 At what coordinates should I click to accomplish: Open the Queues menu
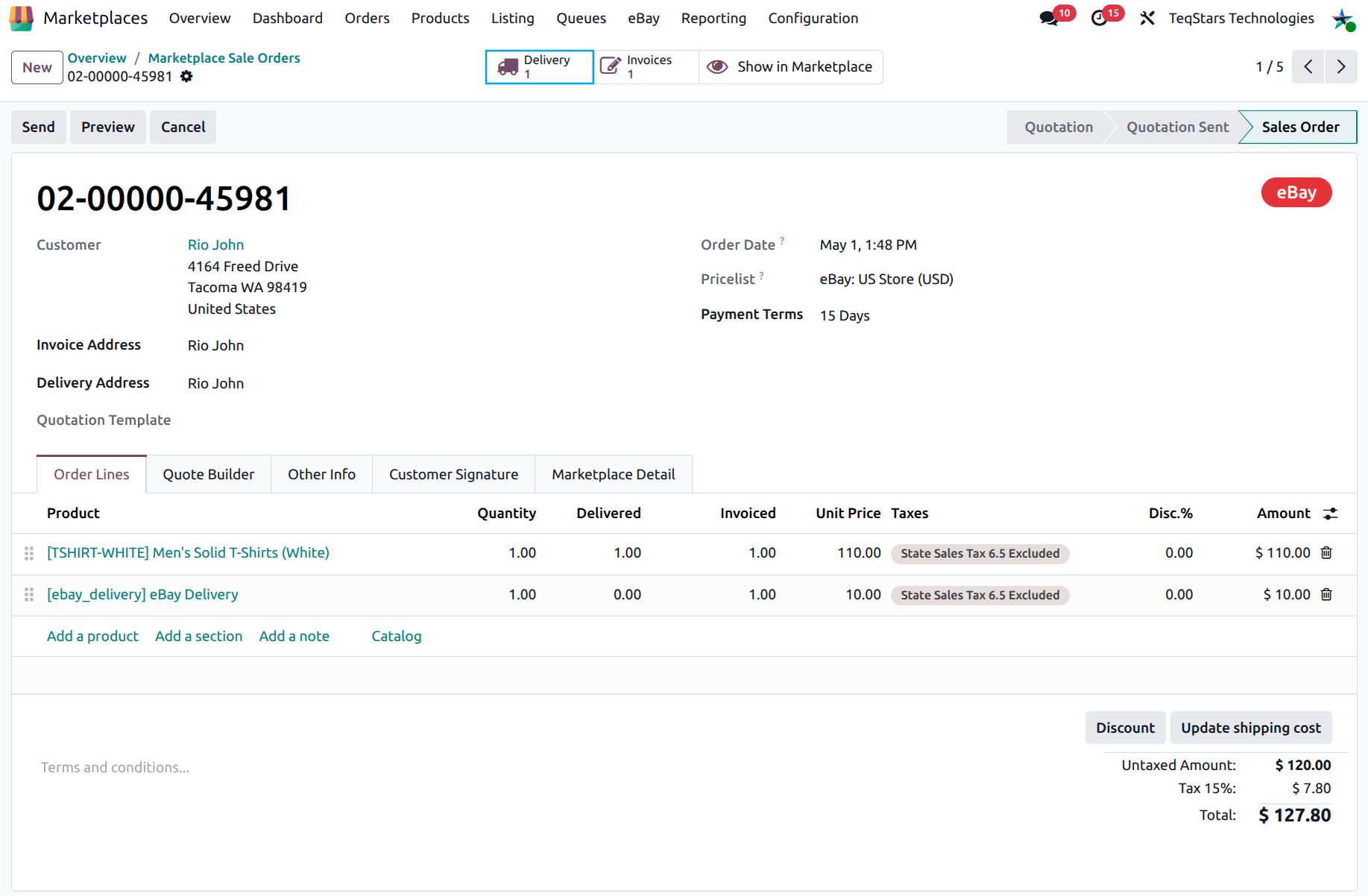(x=581, y=18)
